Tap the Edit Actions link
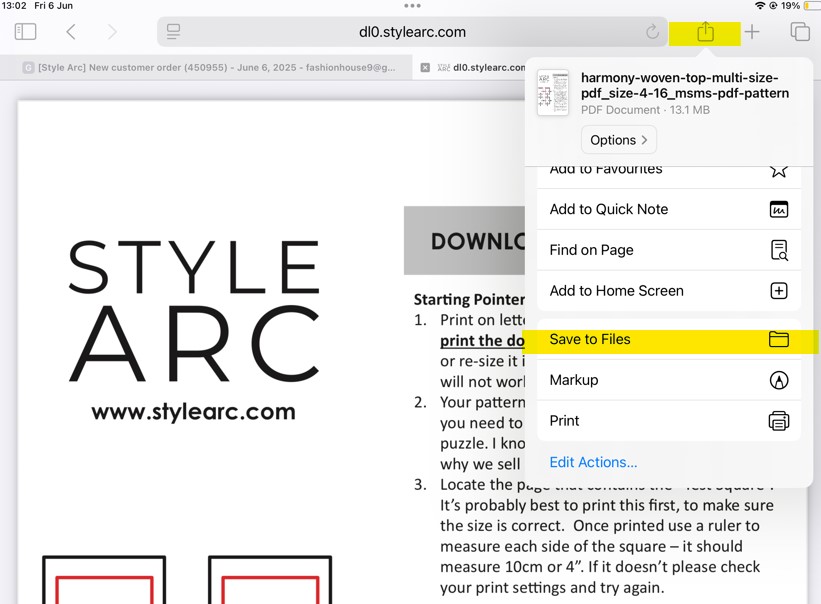 pyautogui.click(x=593, y=462)
